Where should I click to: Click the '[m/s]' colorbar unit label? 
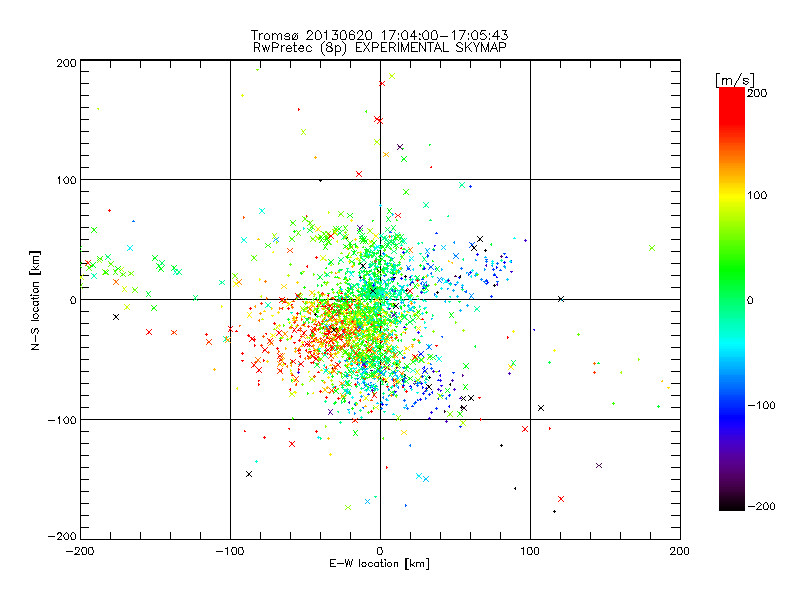click(735, 80)
